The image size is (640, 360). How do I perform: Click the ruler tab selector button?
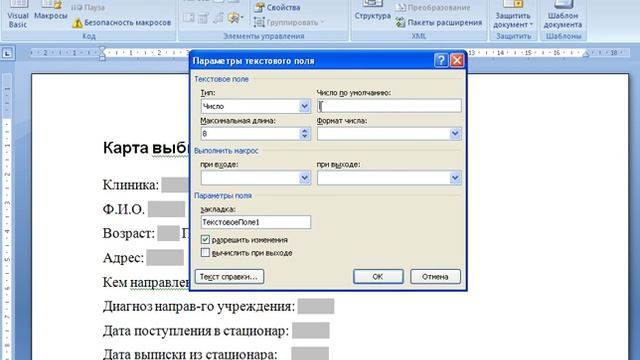click(x=7, y=53)
